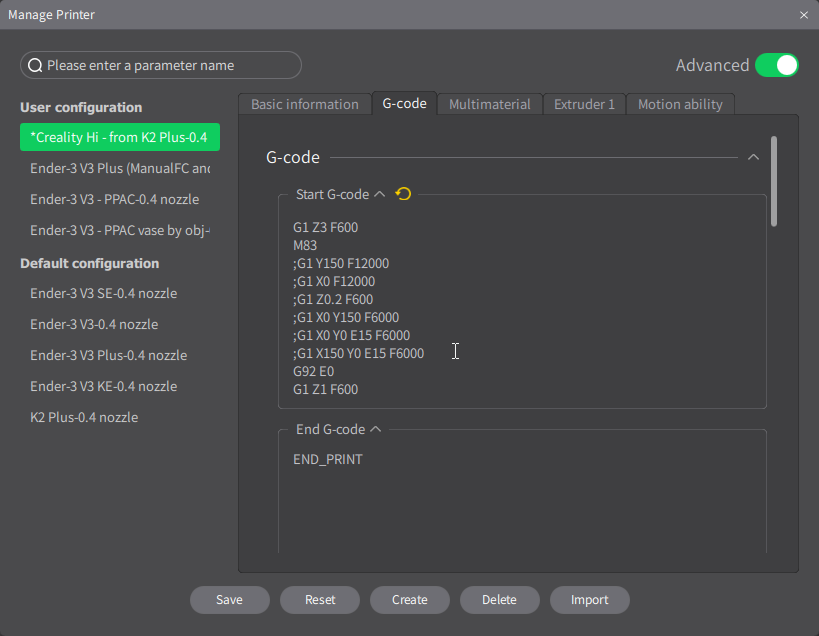This screenshot has width=819, height=636.
Task: Focus the parameter name search field
Action: tap(161, 65)
